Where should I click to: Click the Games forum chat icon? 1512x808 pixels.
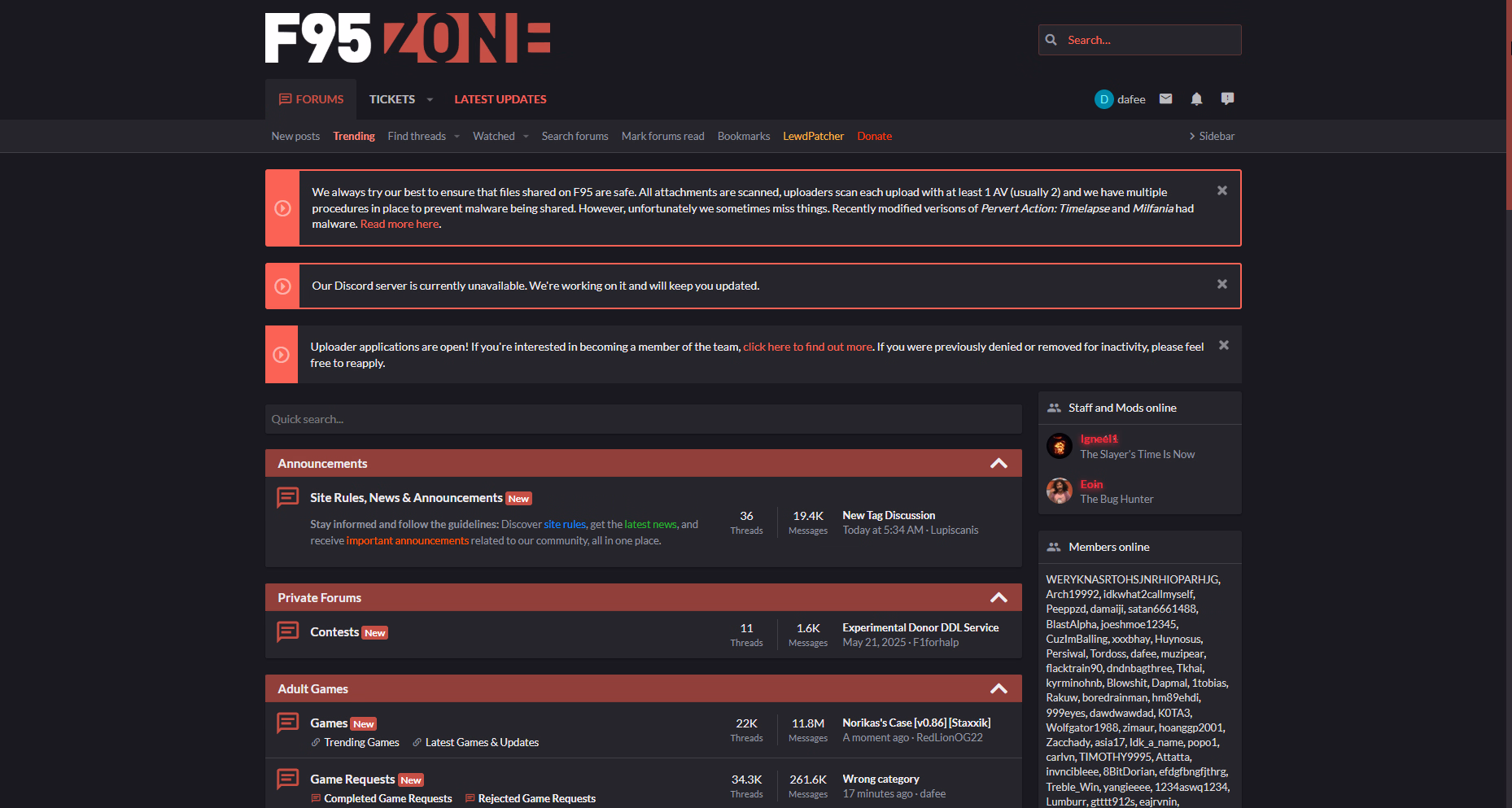pyautogui.click(x=287, y=723)
